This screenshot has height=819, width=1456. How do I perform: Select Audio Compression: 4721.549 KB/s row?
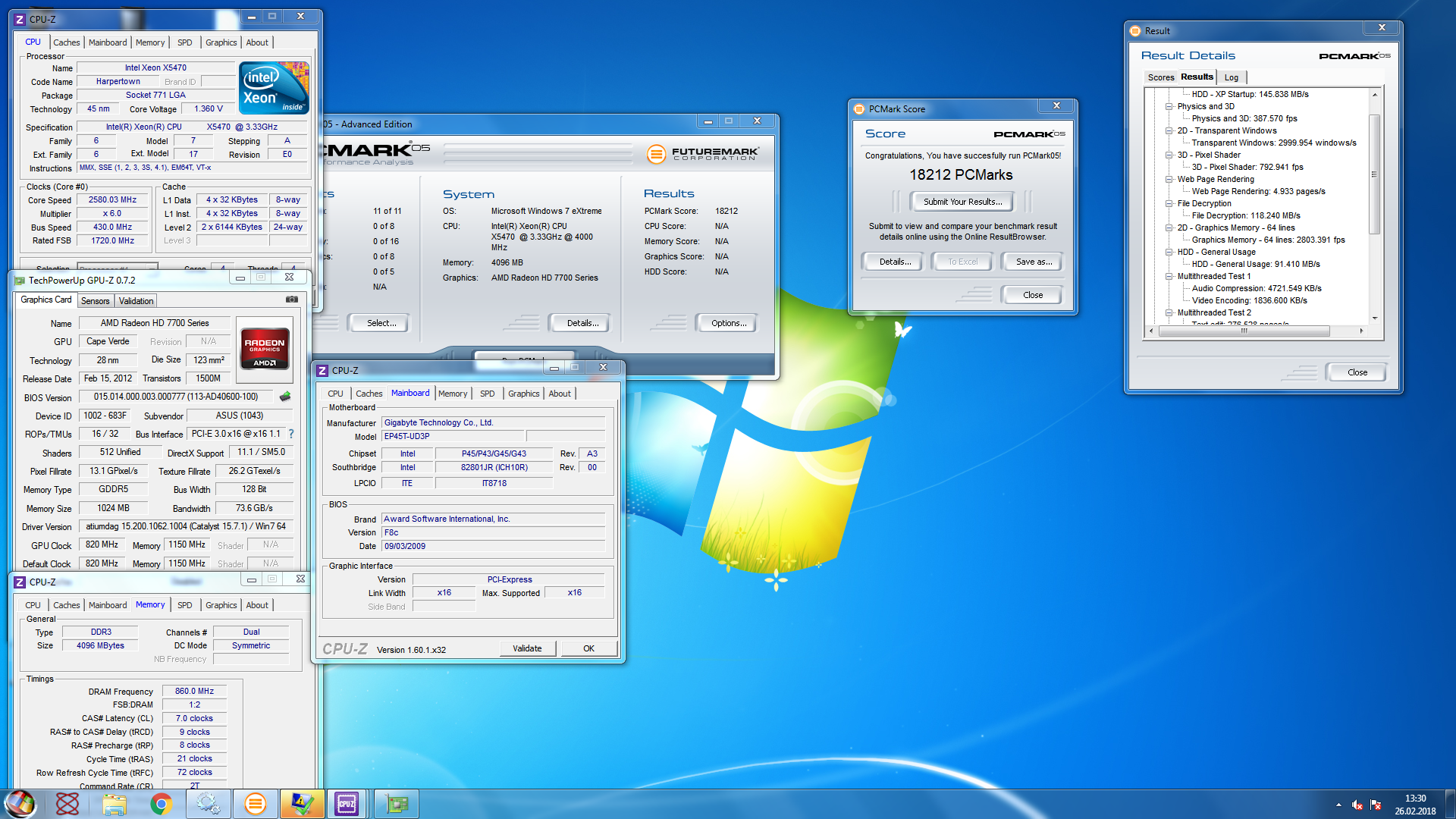pyautogui.click(x=1257, y=289)
